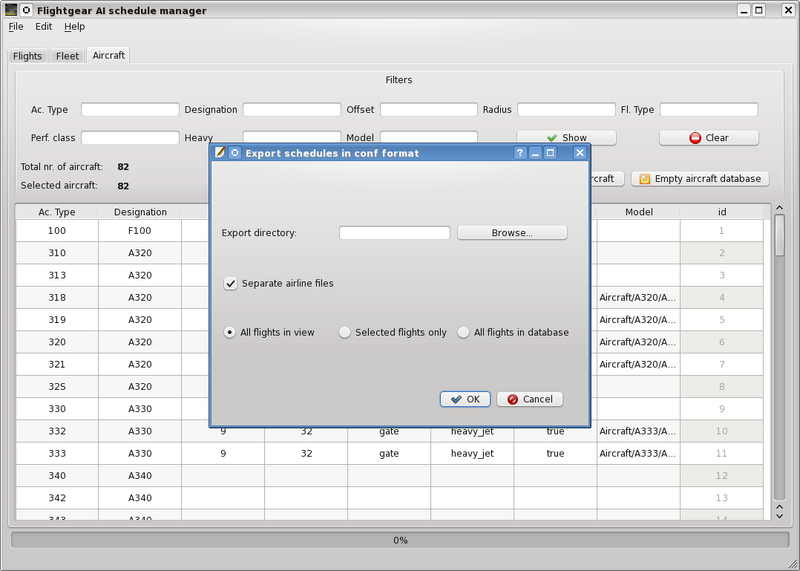The image size is (800, 571).
Task: Click the pin icon in export dialog title bar
Action: 235,153
